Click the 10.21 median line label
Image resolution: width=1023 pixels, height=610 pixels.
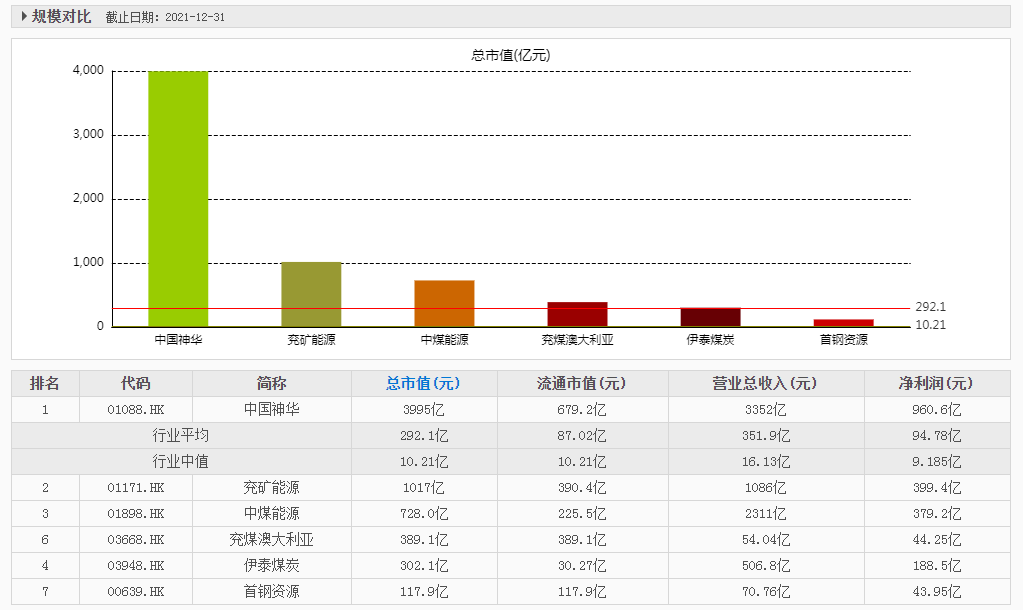(930, 325)
